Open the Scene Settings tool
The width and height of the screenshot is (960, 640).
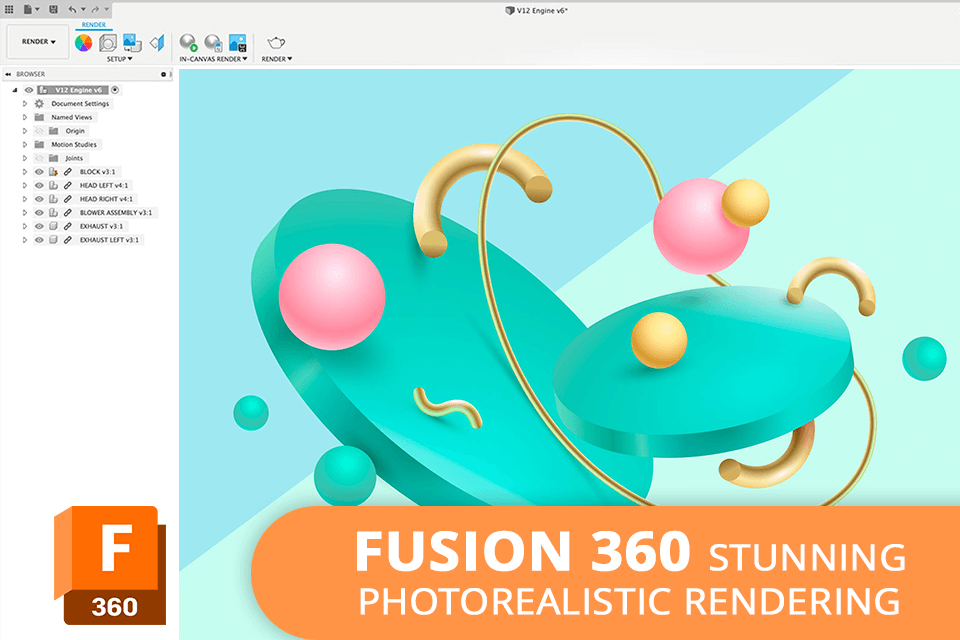coord(108,43)
